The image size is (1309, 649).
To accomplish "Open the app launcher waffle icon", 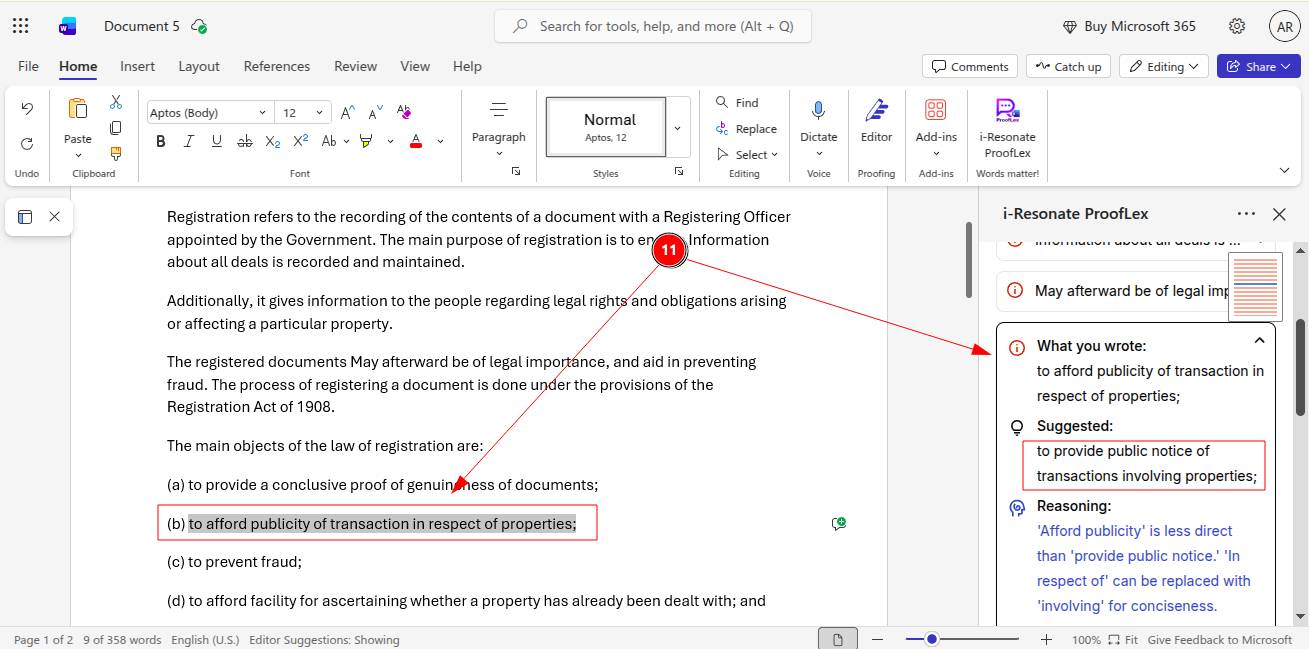I will [x=21, y=26].
